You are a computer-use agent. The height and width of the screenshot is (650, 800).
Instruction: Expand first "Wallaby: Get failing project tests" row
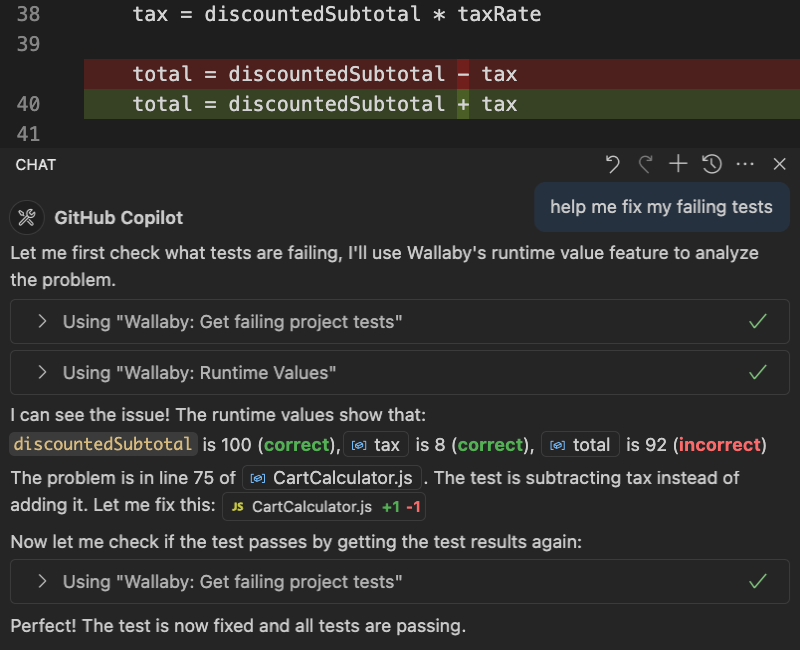tap(399, 321)
